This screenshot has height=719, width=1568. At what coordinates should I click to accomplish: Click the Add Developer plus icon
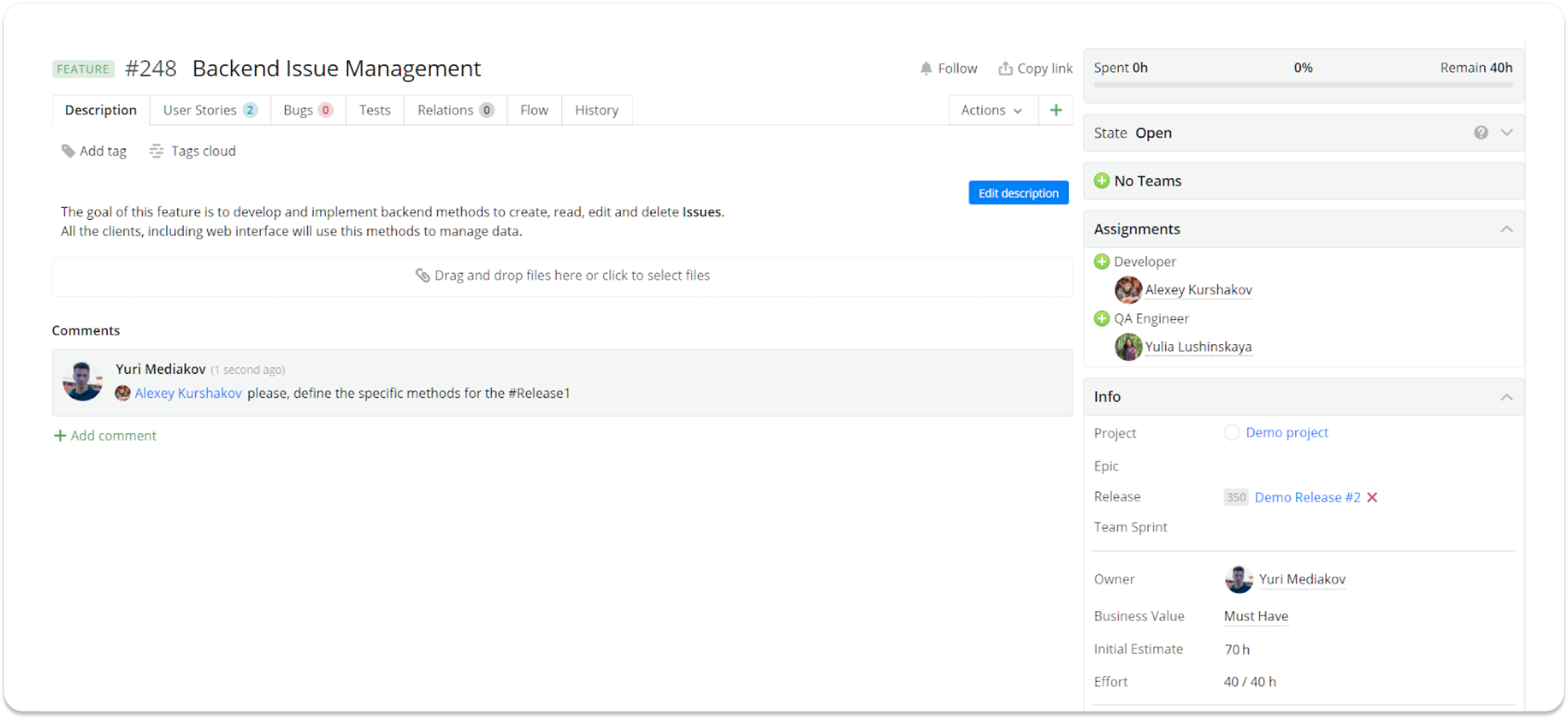[1101, 261]
